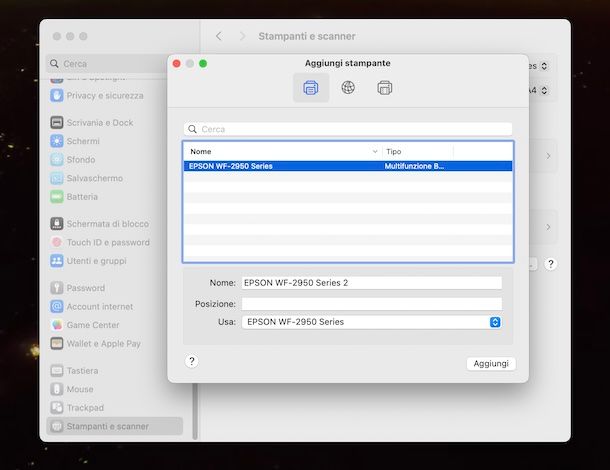
Task: Click the Cerca search field in Aggiungi stampante
Action: click(x=348, y=129)
